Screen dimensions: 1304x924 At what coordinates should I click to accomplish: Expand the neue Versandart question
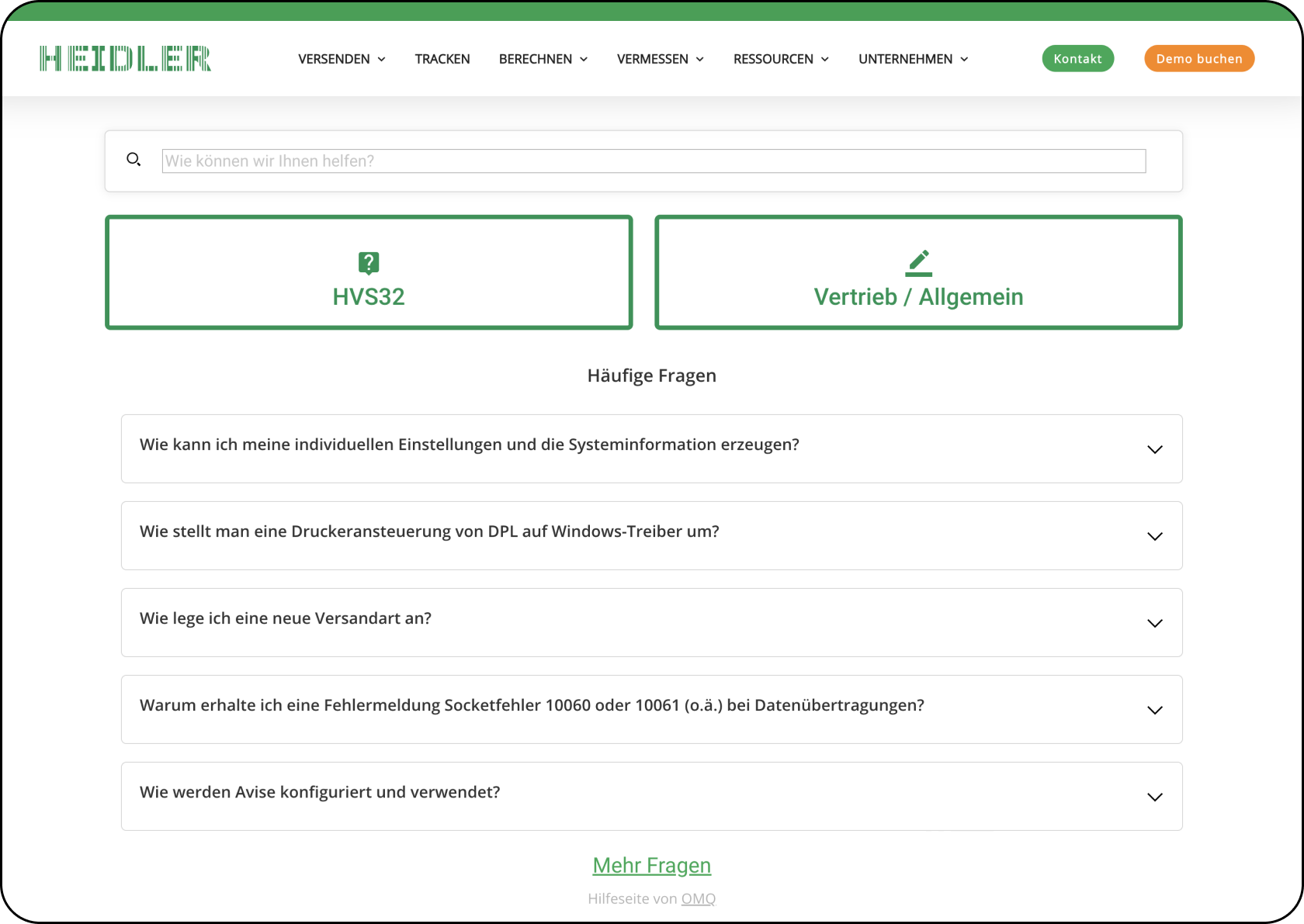pyautogui.click(x=1154, y=624)
